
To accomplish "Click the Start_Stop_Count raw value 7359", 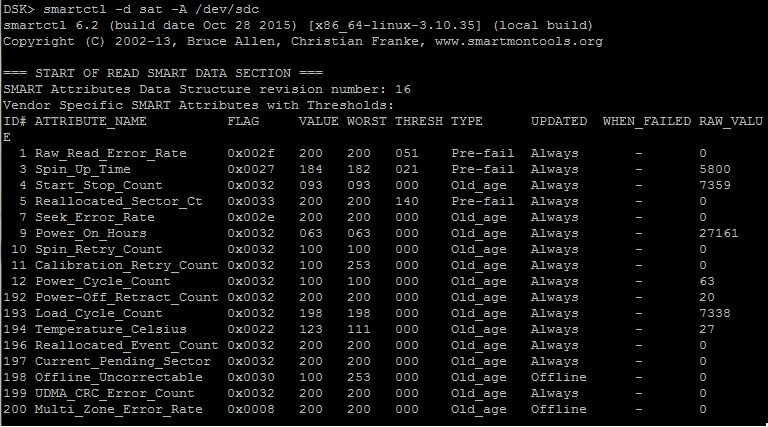I will click(714, 185).
